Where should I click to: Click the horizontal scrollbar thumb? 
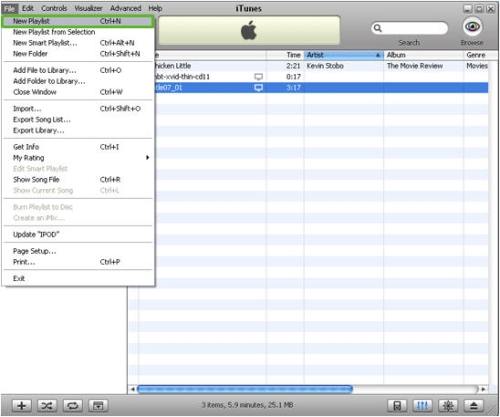click(245, 389)
